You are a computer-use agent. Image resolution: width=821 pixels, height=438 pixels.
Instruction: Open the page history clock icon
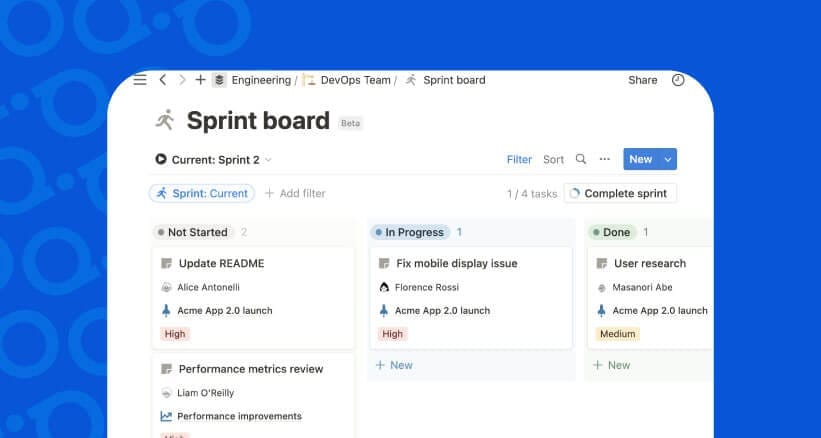[x=678, y=80]
